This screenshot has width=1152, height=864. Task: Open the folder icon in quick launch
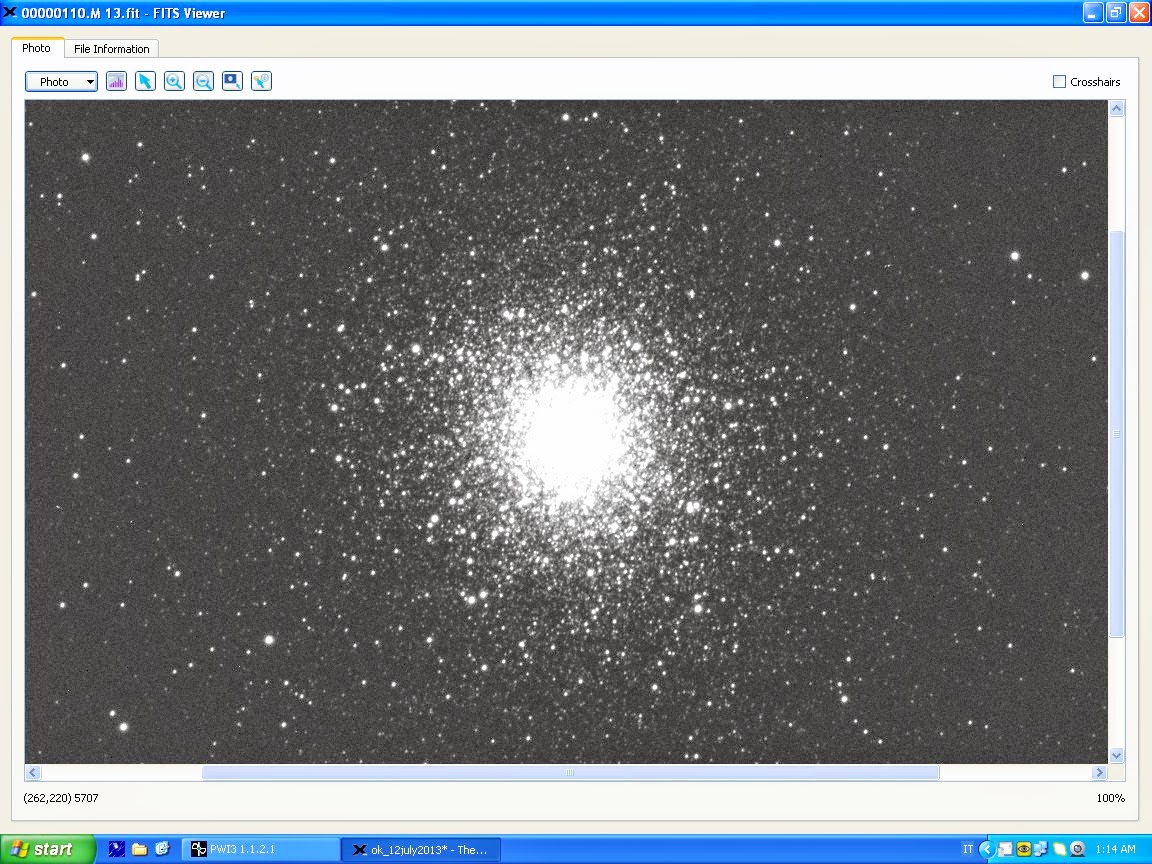coord(139,849)
